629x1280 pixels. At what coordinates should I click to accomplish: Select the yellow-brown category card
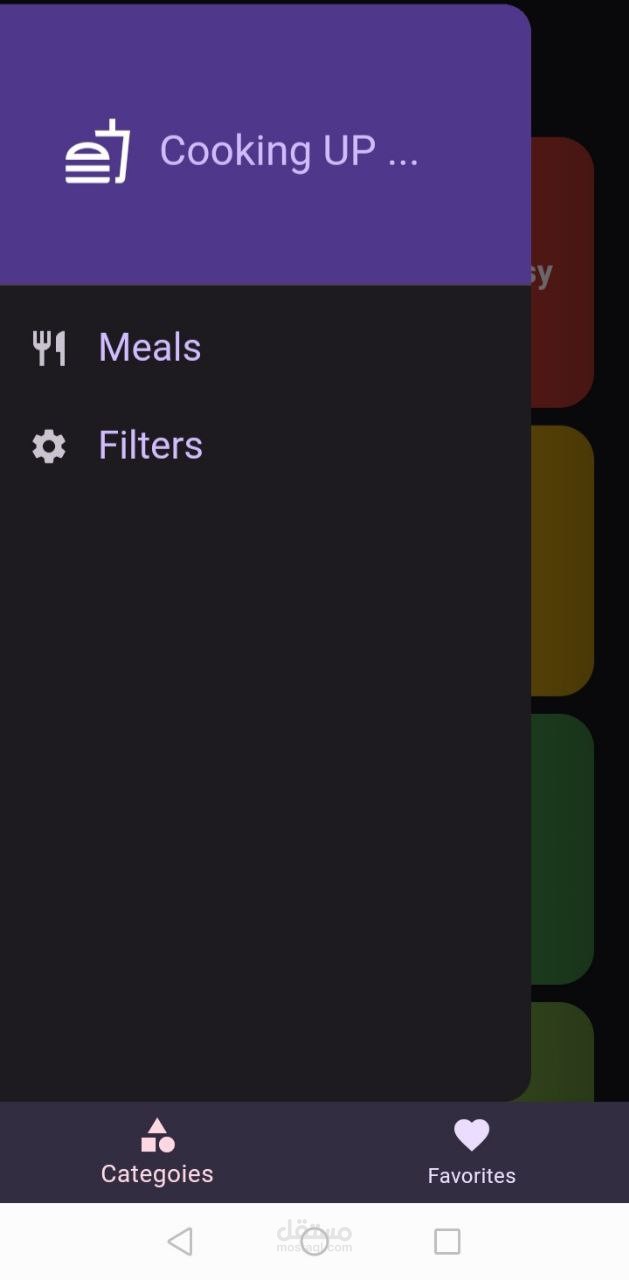[562, 560]
